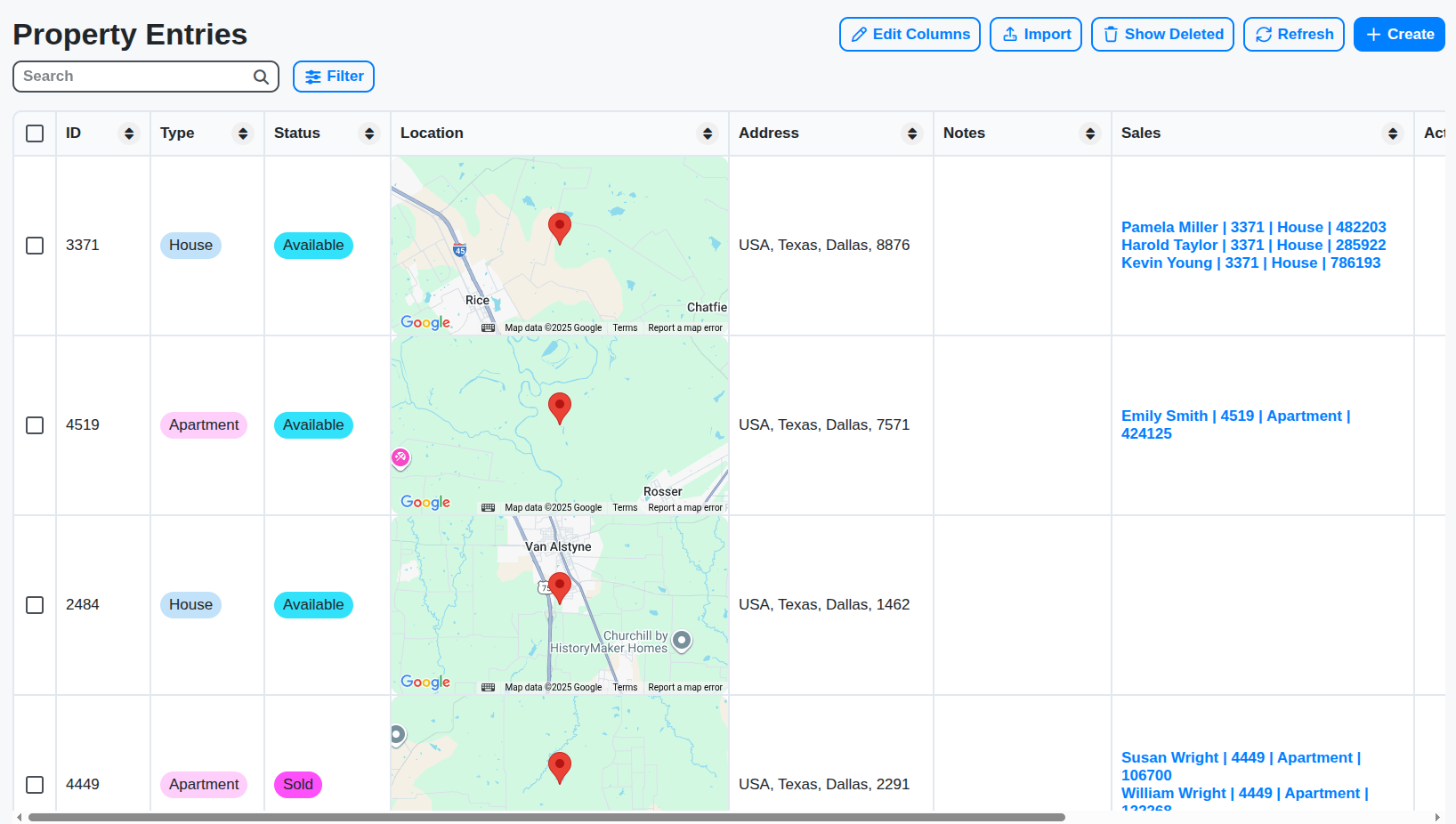Click the sort arrows on the Sales column
Screen dimensions: 1456x824
coord(1393,133)
